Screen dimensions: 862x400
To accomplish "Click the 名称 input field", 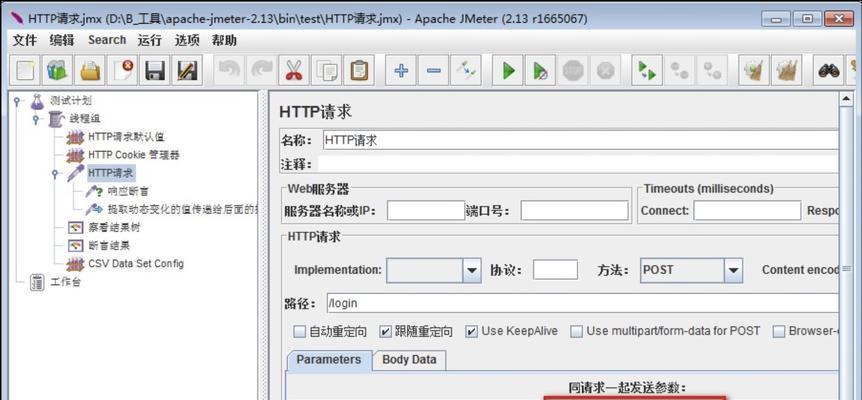I will pos(581,140).
